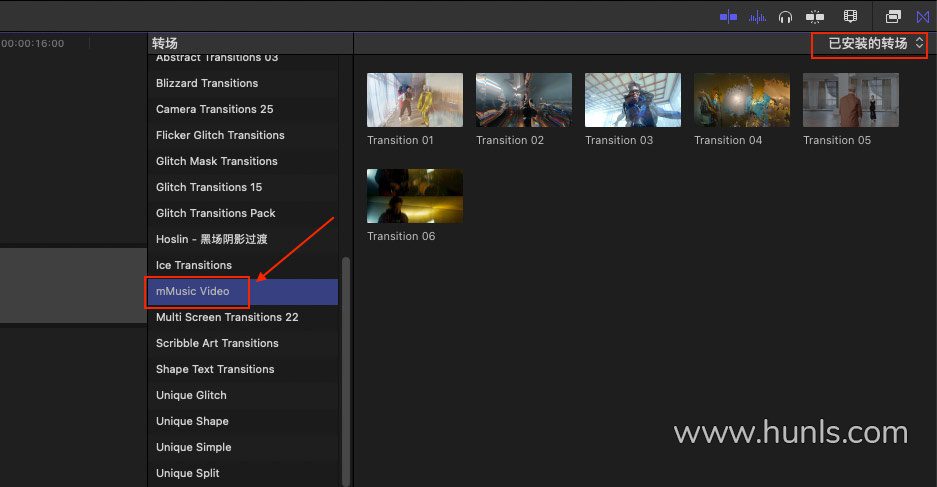Select Shape Text Transitions category
The width and height of the screenshot is (937, 487).
coord(243,369)
